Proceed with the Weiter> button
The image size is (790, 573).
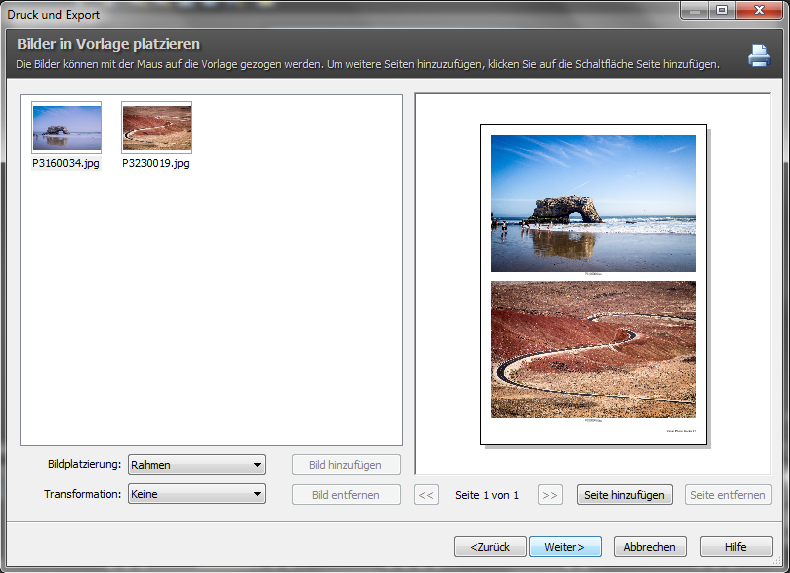(565, 547)
